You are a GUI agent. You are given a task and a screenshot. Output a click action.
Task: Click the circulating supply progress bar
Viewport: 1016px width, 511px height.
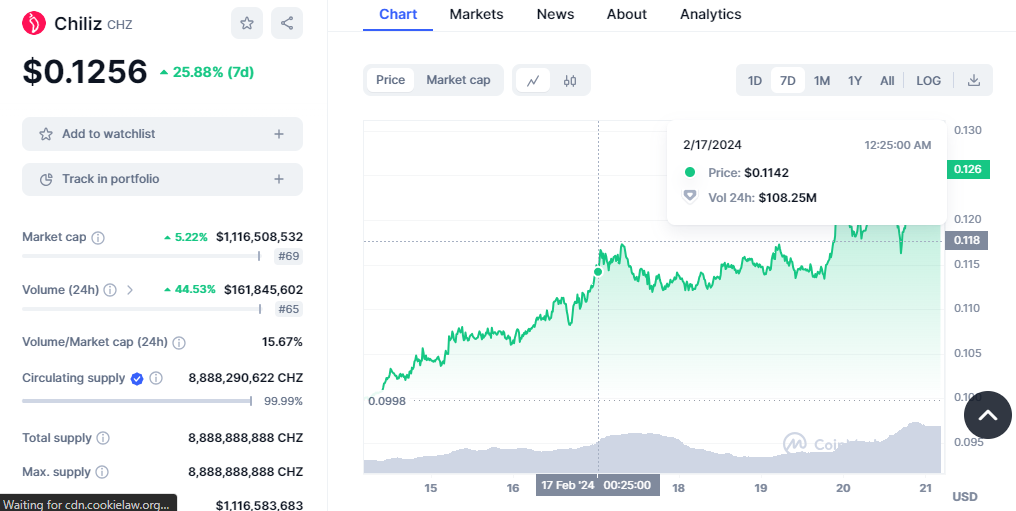tap(137, 402)
